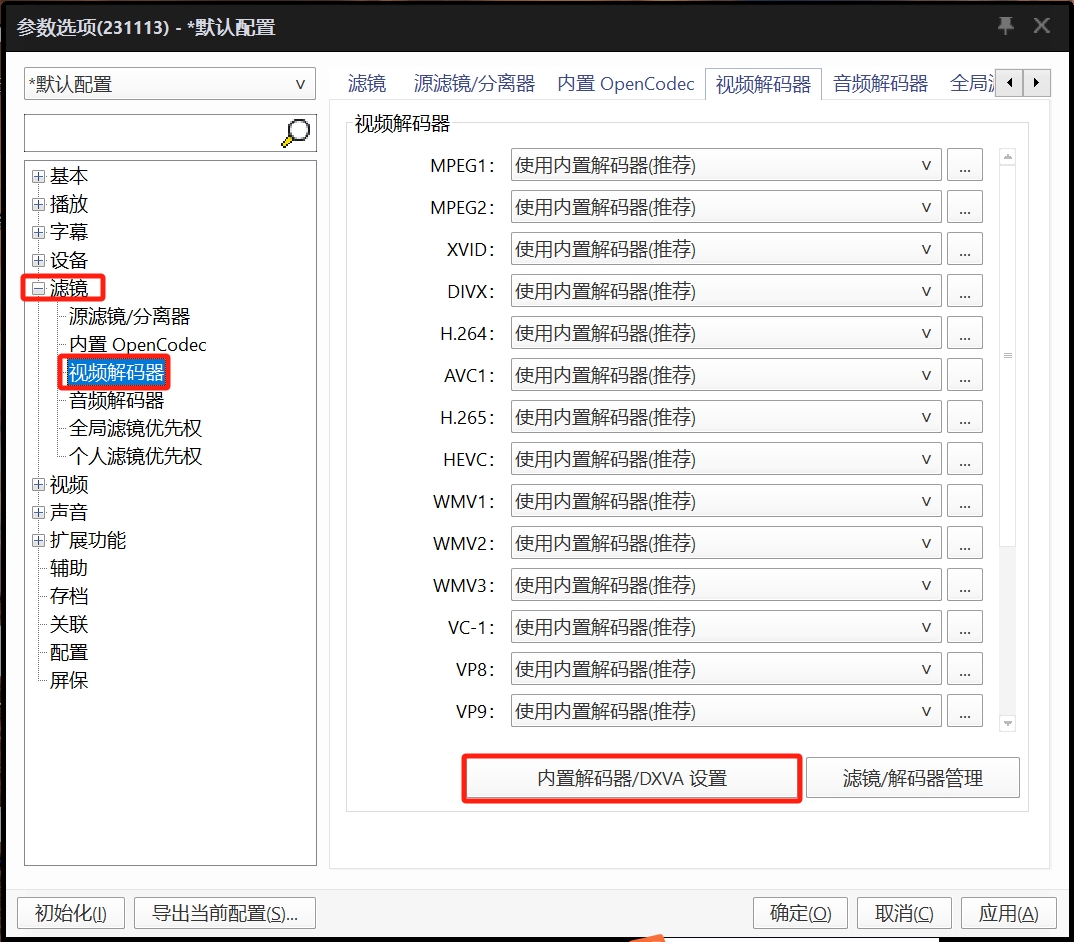Image resolution: width=1074 pixels, height=942 pixels.
Task: Open the XVID decoder dropdown
Action: pyautogui.click(x=726, y=249)
